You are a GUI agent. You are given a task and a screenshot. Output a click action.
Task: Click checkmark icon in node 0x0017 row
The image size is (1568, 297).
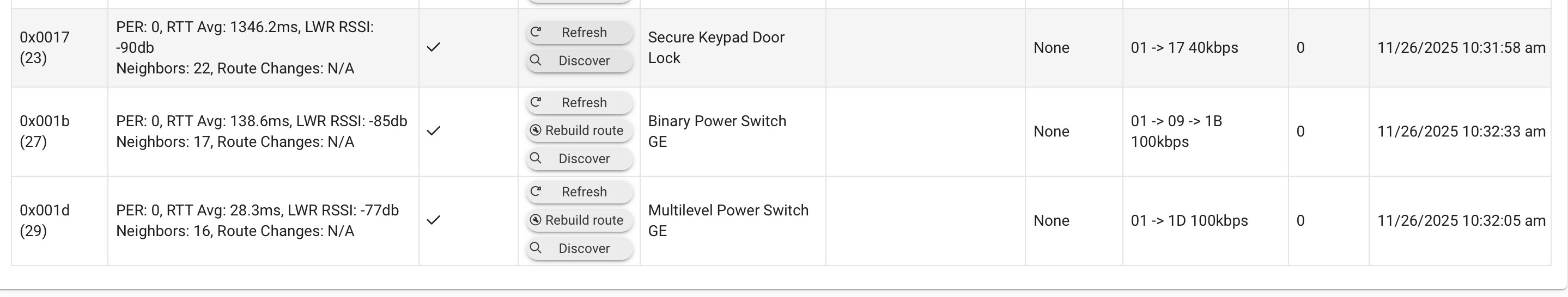(433, 47)
